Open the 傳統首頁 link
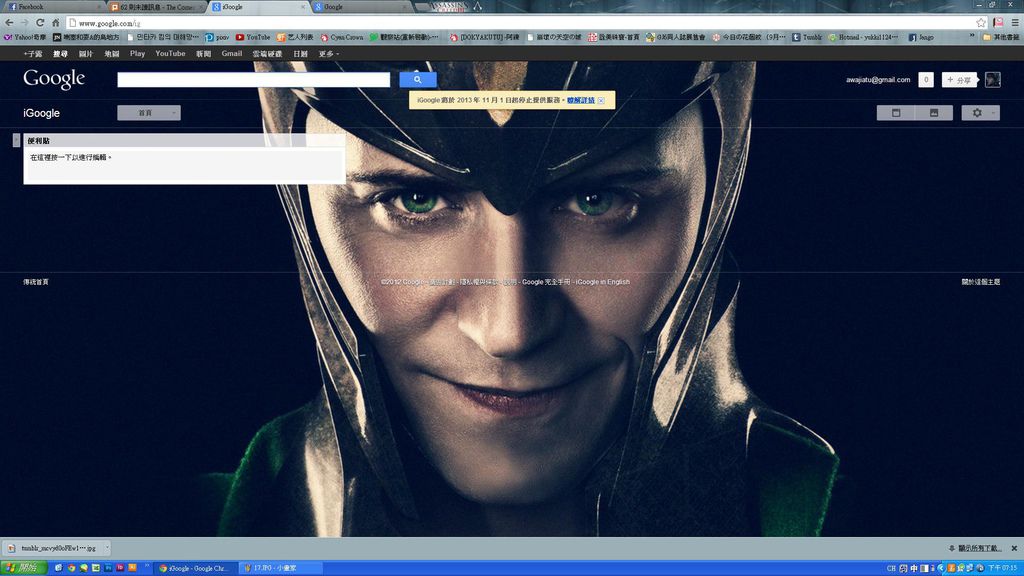 [36, 282]
